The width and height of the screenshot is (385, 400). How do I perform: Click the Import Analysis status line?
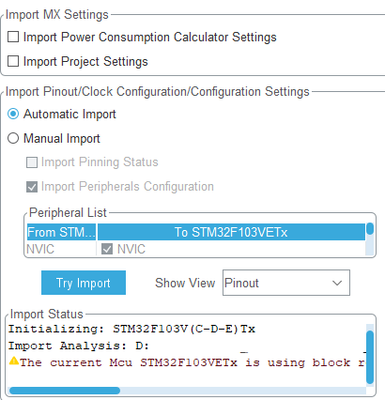tap(79, 346)
